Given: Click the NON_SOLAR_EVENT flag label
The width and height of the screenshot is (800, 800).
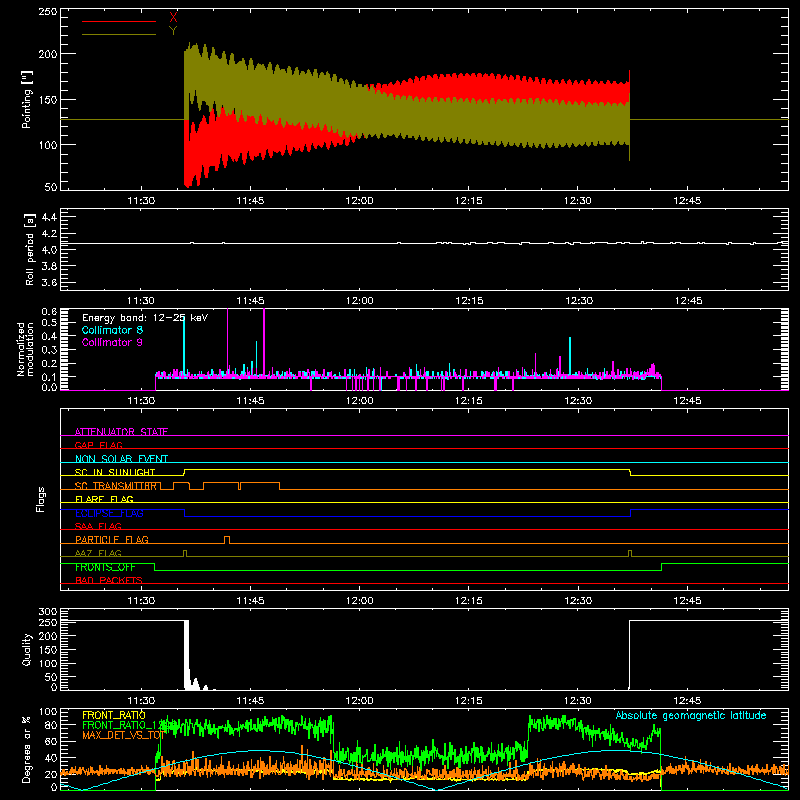Looking at the screenshot, I should pos(121,459).
